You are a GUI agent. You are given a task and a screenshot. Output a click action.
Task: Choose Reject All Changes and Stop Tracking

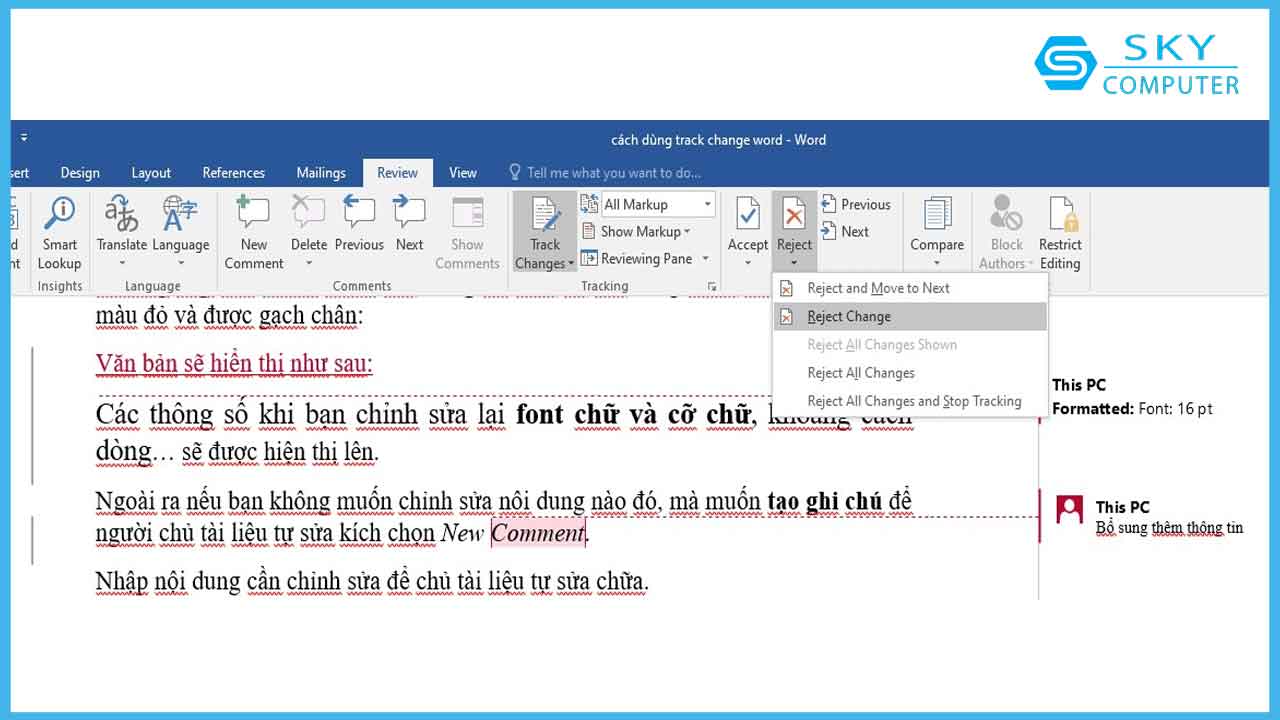point(914,400)
